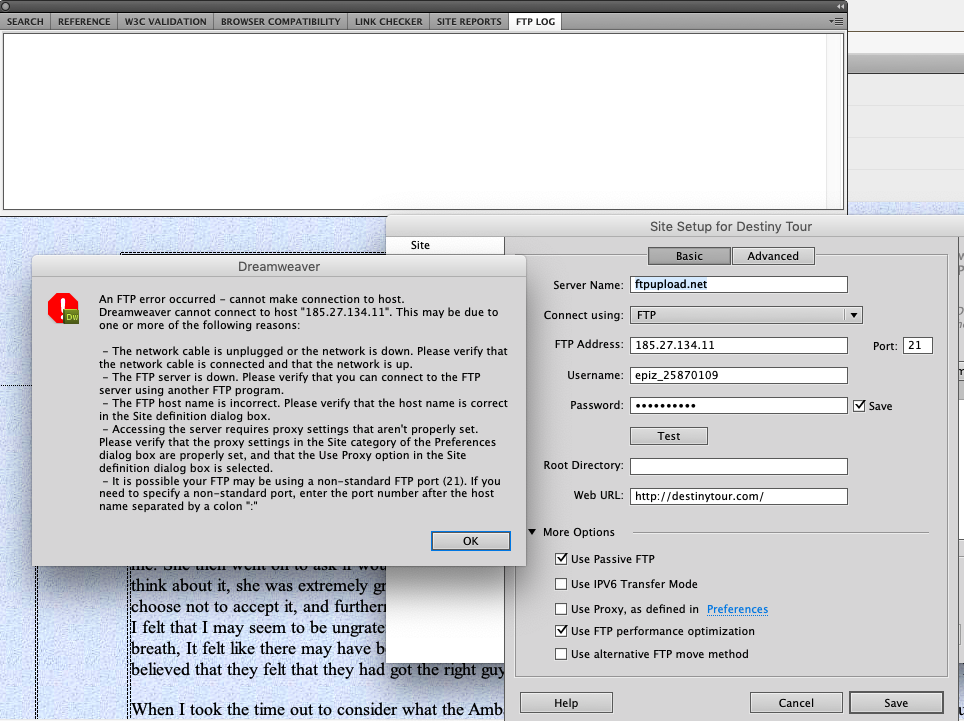
Task: Open the Connect using dropdown
Action: [746, 315]
